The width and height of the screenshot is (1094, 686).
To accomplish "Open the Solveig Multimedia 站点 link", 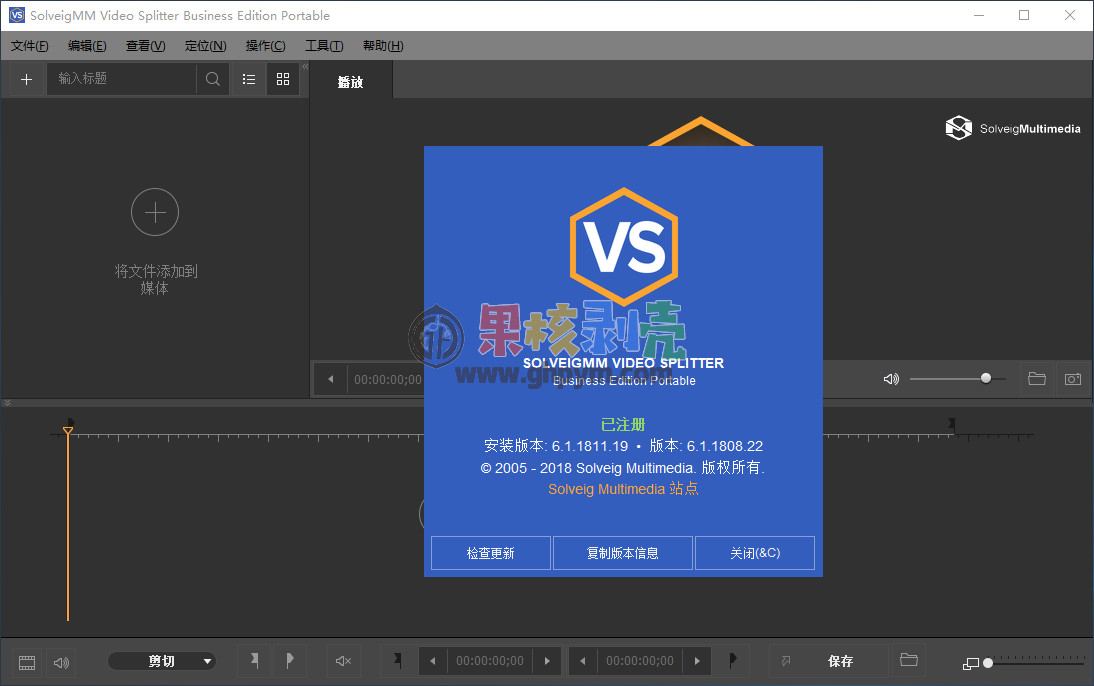I will click(x=623, y=489).
